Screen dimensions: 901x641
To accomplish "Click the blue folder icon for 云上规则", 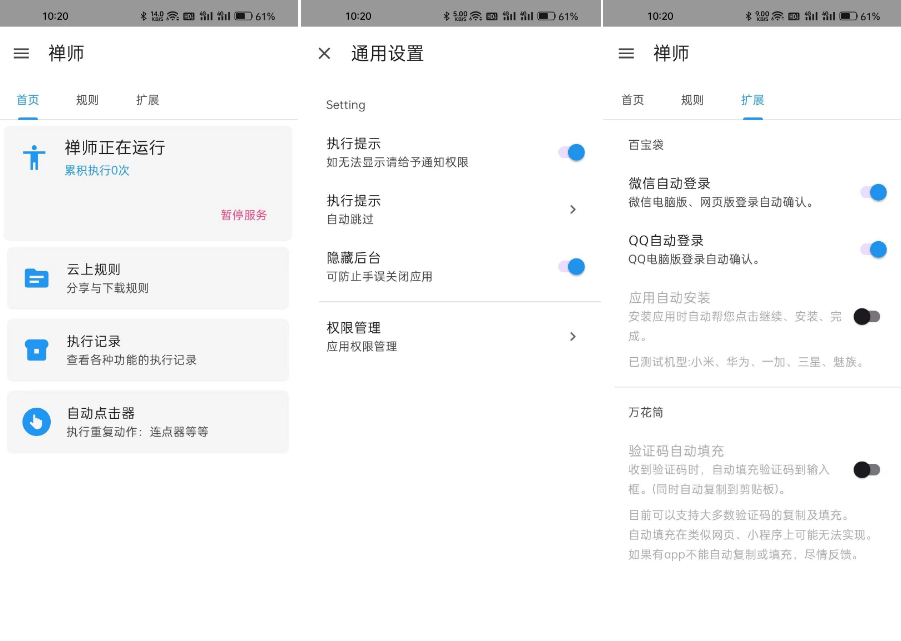I will click(36, 278).
